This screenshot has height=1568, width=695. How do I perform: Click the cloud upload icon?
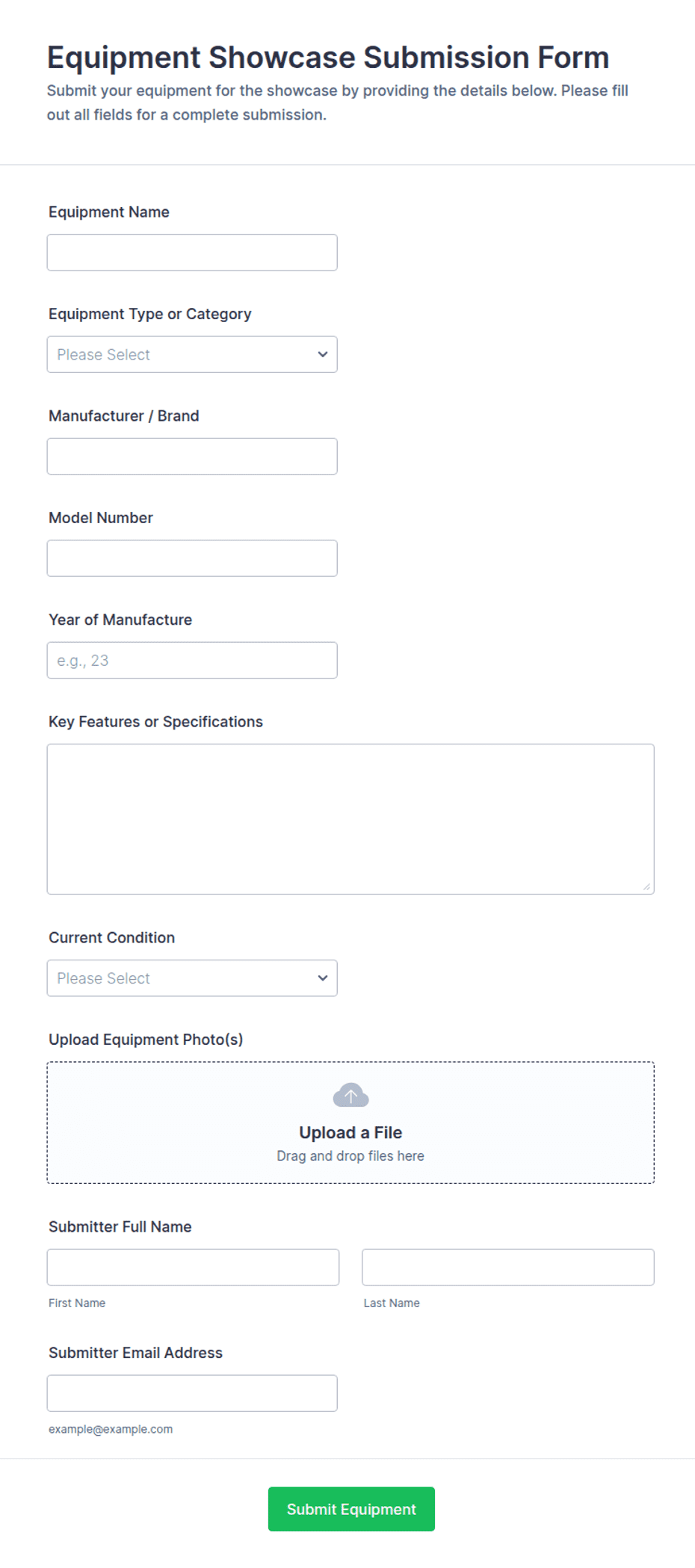click(x=350, y=1096)
